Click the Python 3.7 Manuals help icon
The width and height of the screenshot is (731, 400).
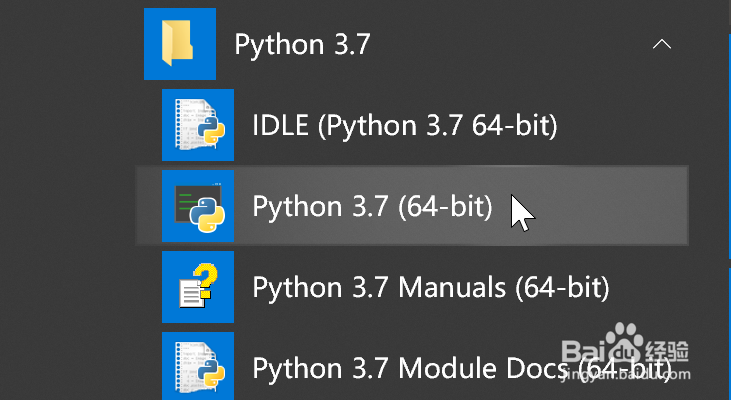pos(198,288)
